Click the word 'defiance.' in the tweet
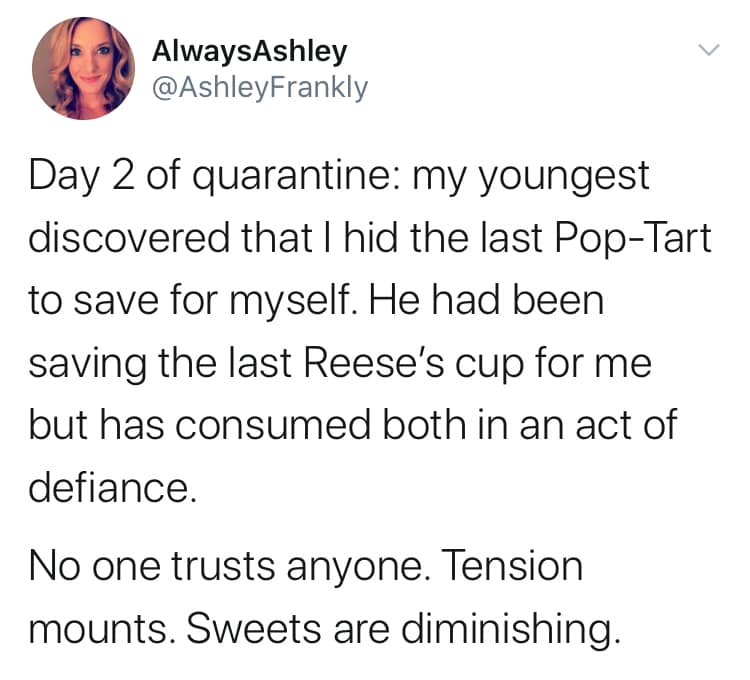750x680 pixels. pyautogui.click(x=112, y=488)
